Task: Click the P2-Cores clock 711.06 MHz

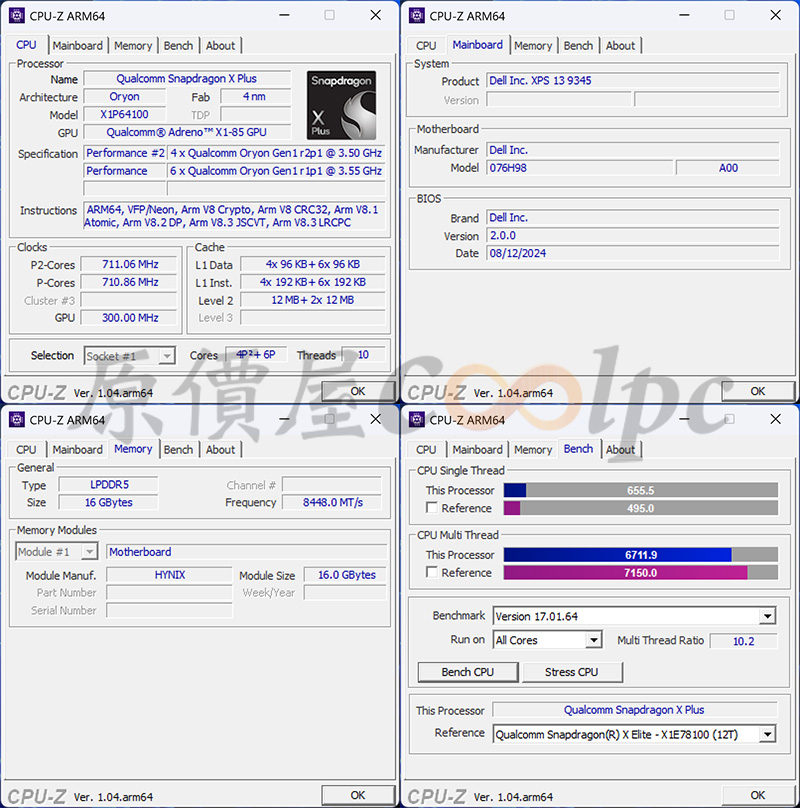Action: pos(129,264)
